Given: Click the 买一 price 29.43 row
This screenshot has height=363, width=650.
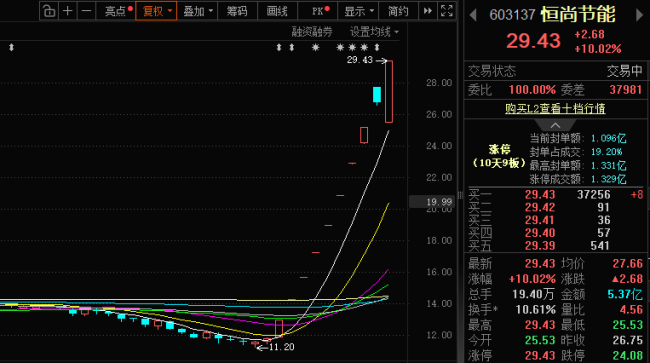Looking at the screenshot, I should [555, 195].
